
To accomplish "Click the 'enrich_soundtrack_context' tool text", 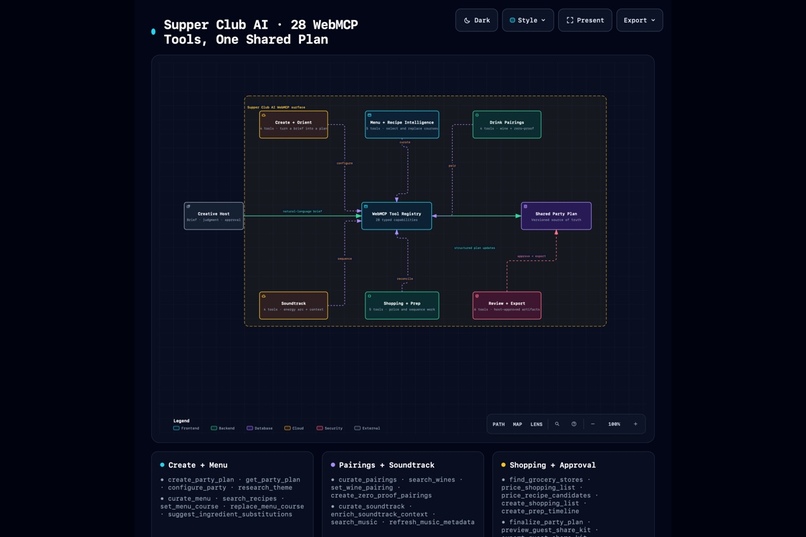I will 379,514.
